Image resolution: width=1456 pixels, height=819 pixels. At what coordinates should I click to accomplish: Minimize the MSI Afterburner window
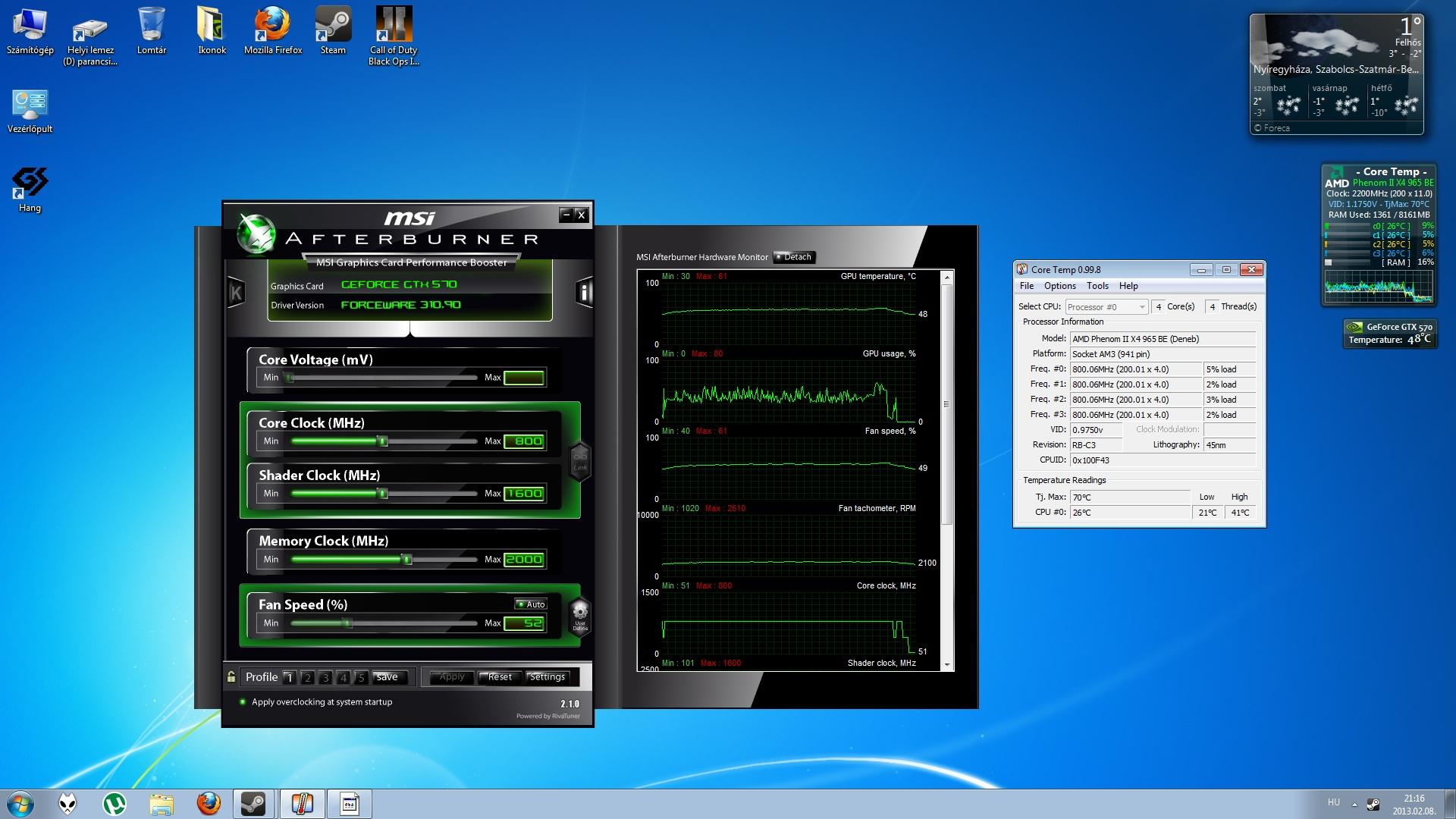[x=566, y=215]
